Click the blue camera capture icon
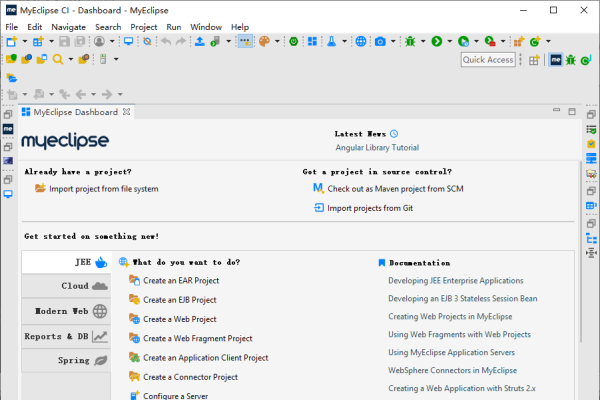Image resolution: width=600 pixels, height=400 pixels. point(380,41)
